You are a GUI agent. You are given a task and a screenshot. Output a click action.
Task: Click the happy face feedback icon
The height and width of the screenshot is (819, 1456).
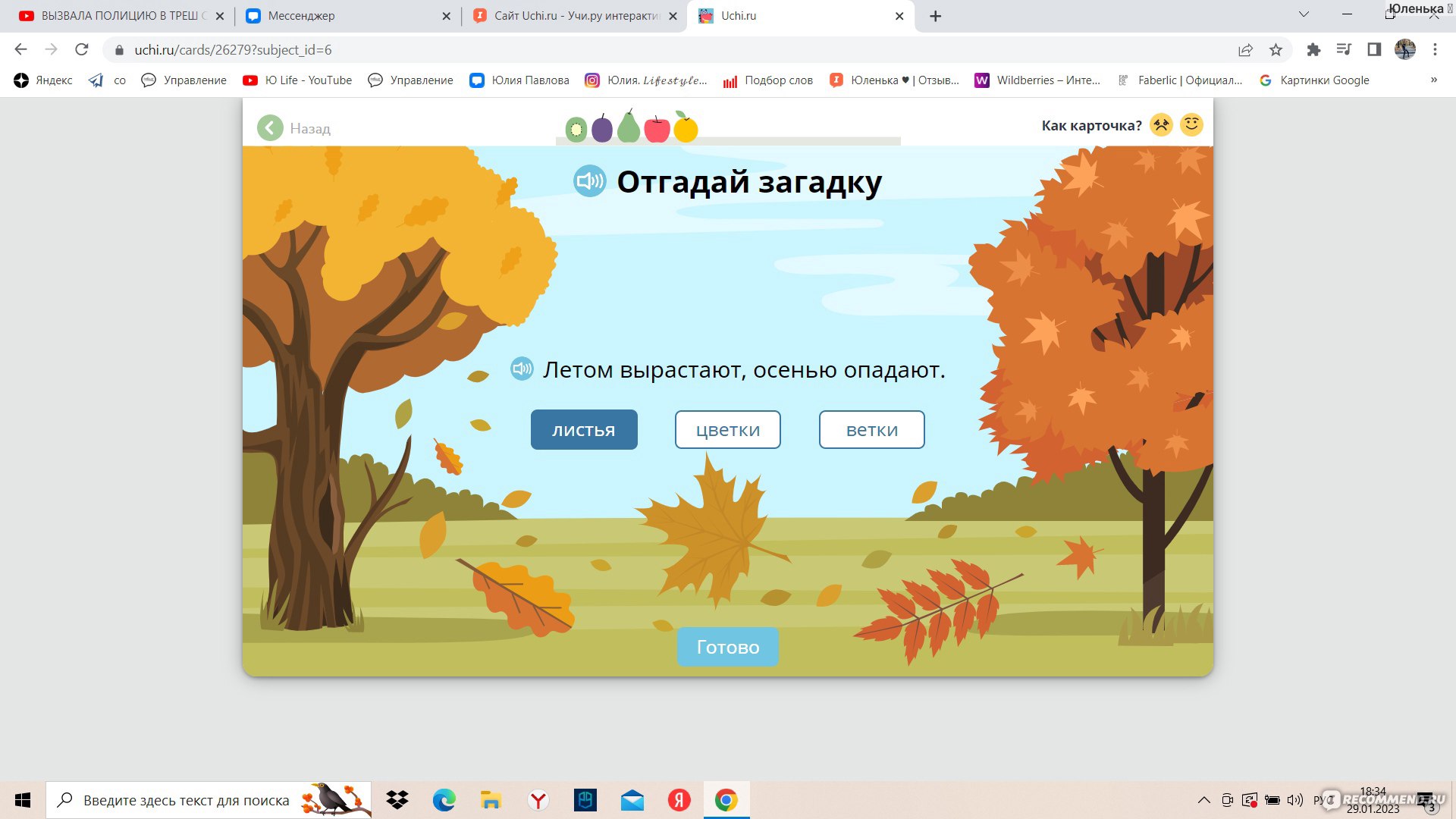1191,125
